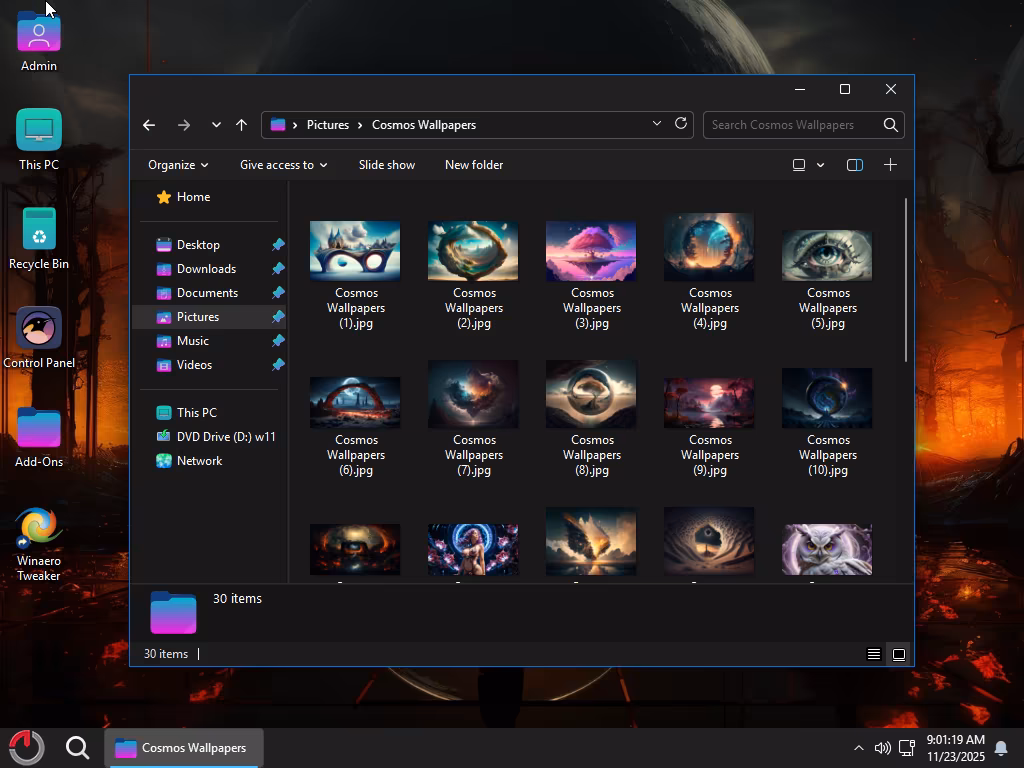
Task: Open the recent locations chevron
Action: point(216,125)
